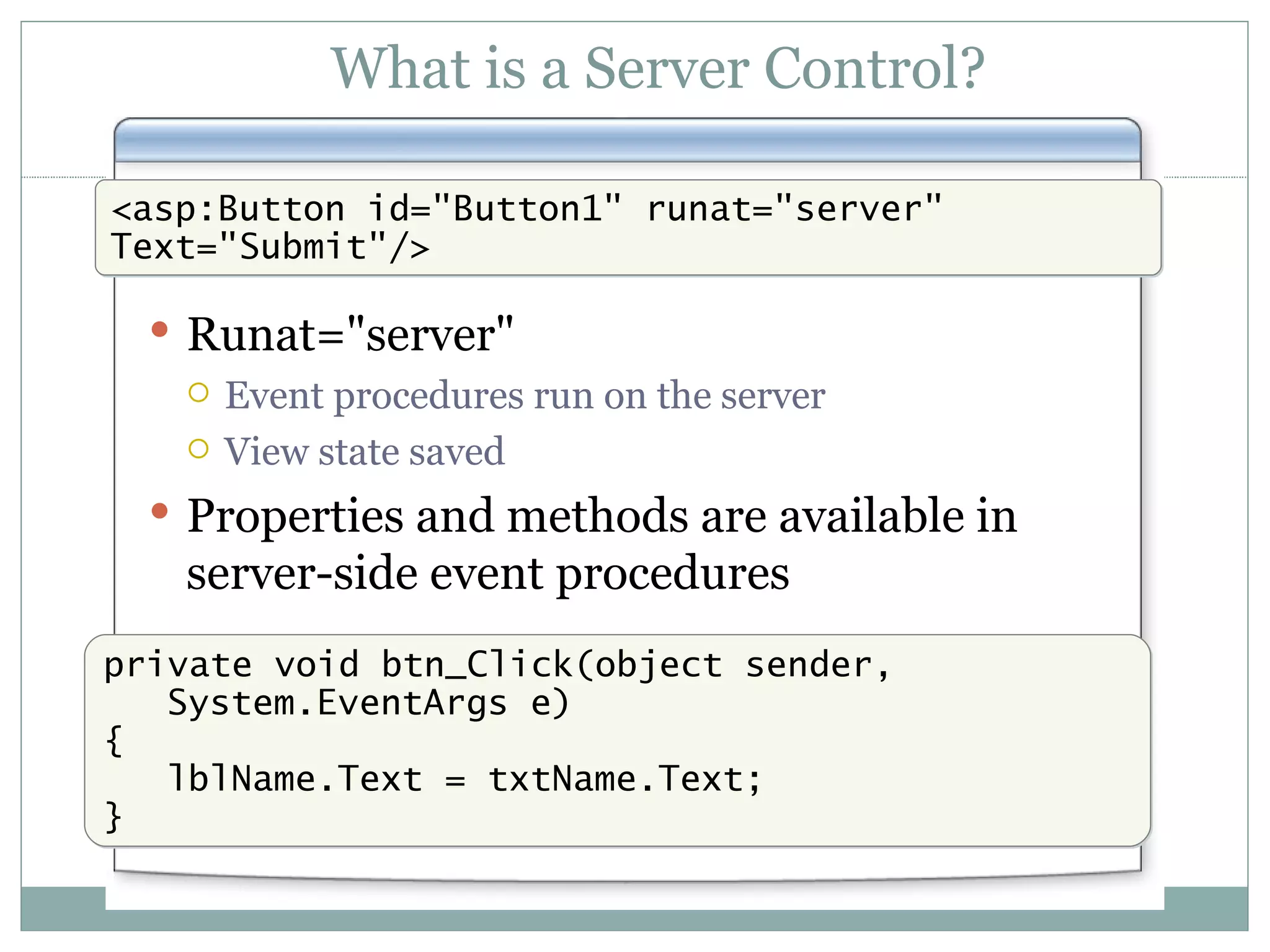Click the 'System.EventArgs e)' code line
The width and height of the screenshot is (1270, 952).
[368, 703]
